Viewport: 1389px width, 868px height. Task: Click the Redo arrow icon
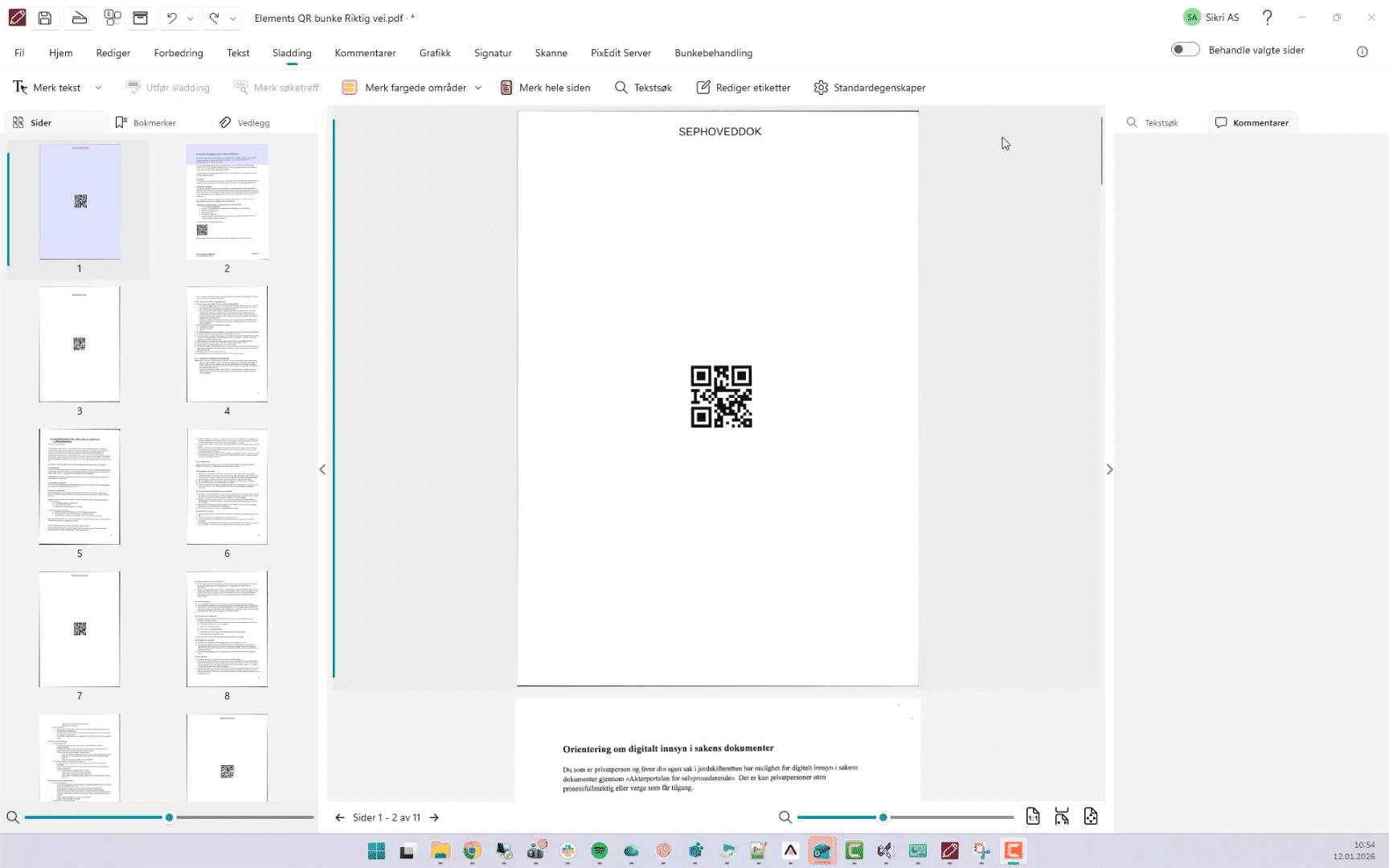pos(214,18)
